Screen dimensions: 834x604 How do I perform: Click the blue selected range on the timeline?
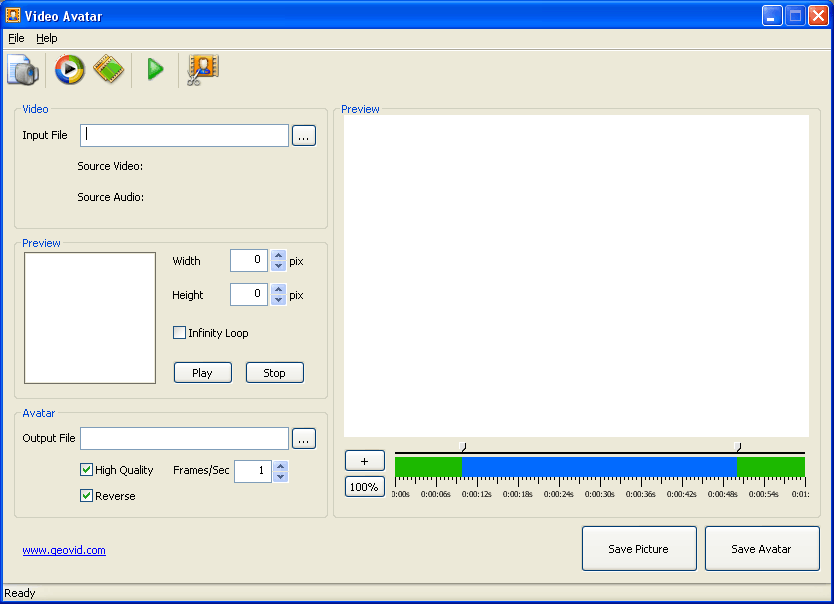coord(599,467)
